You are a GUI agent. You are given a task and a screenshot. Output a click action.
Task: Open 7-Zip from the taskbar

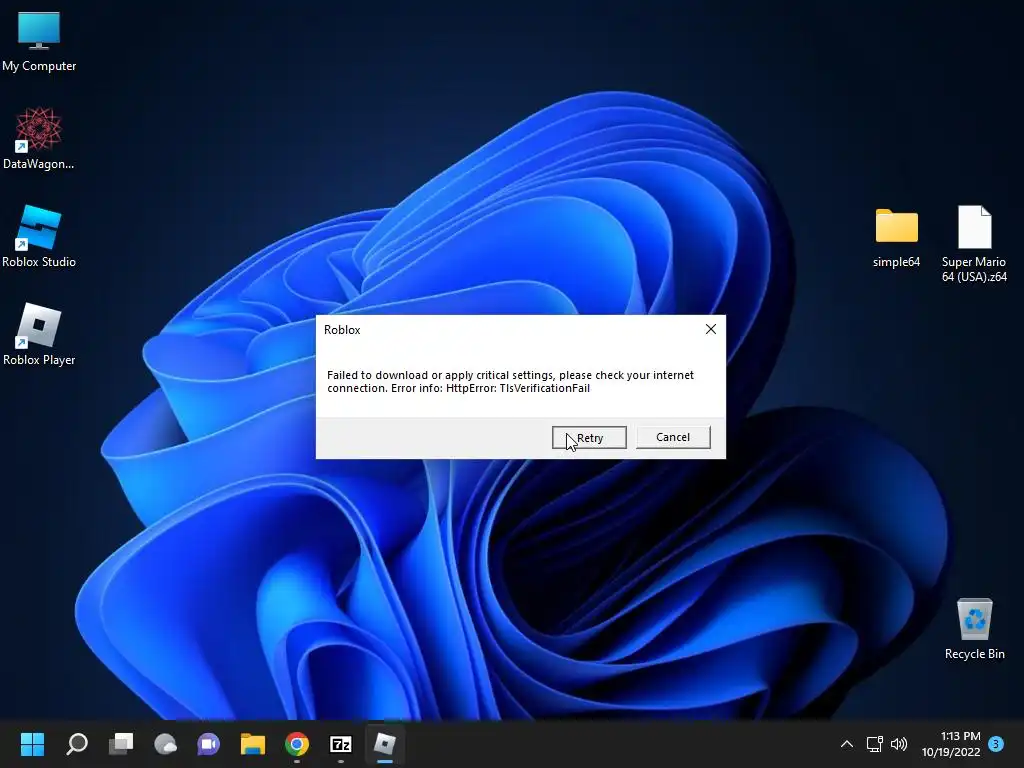(341, 744)
